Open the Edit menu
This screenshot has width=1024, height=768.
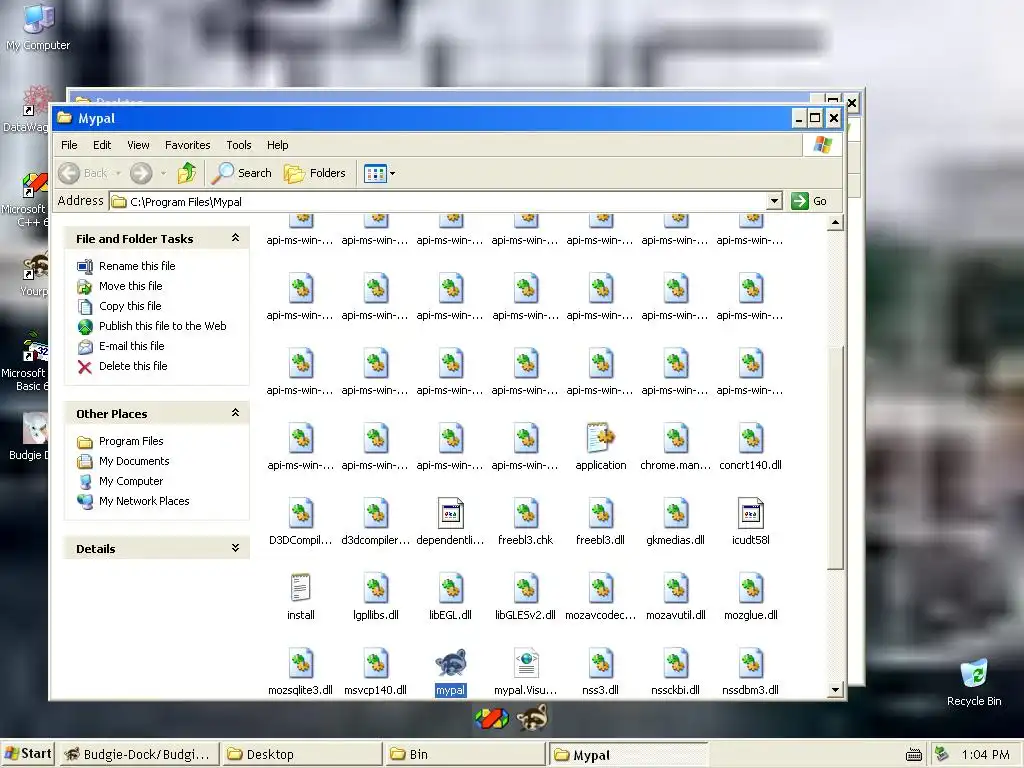(102, 145)
